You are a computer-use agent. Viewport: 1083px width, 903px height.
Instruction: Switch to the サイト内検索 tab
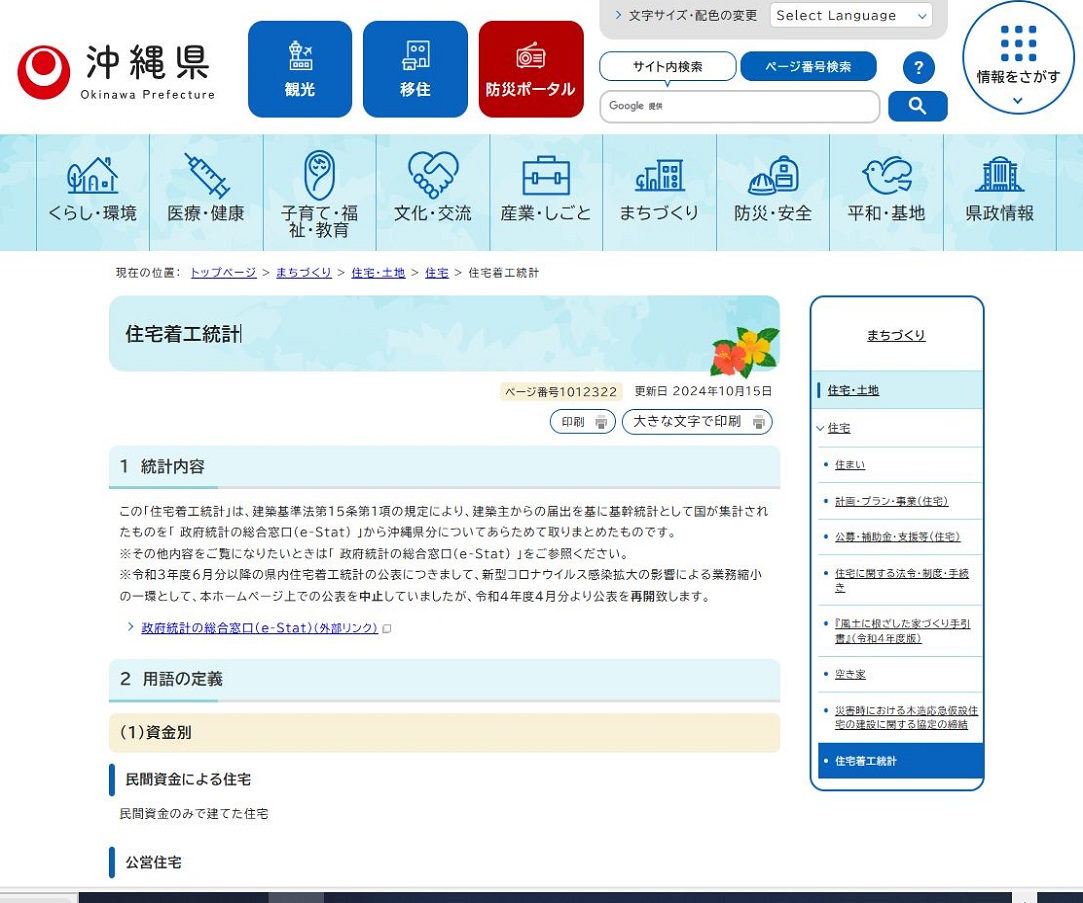(x=667, y=67)
